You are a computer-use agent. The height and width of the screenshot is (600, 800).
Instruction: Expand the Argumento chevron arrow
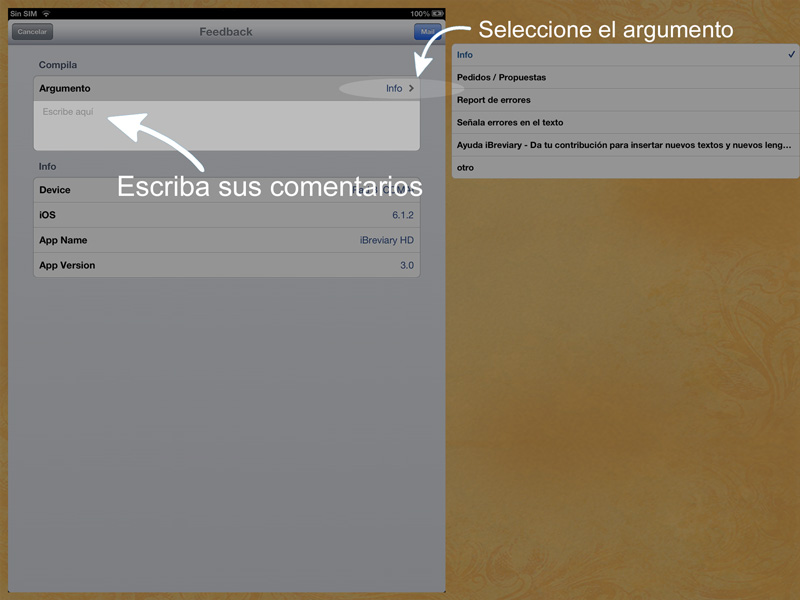click(411, 89)
